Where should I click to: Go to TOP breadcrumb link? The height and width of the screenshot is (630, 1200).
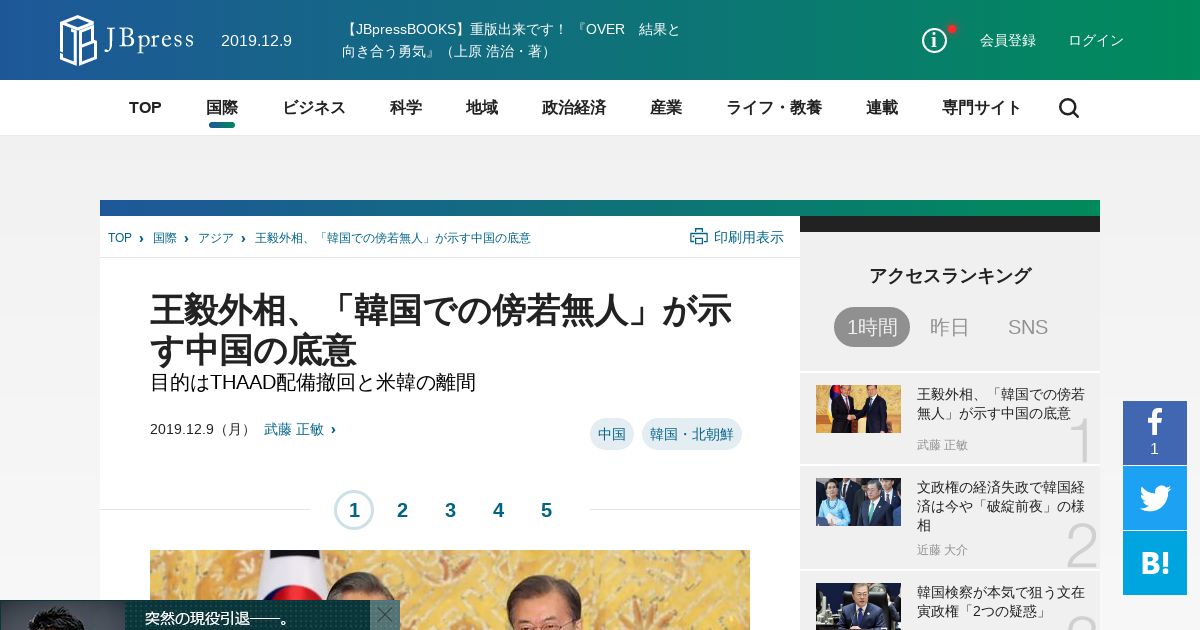120,238
